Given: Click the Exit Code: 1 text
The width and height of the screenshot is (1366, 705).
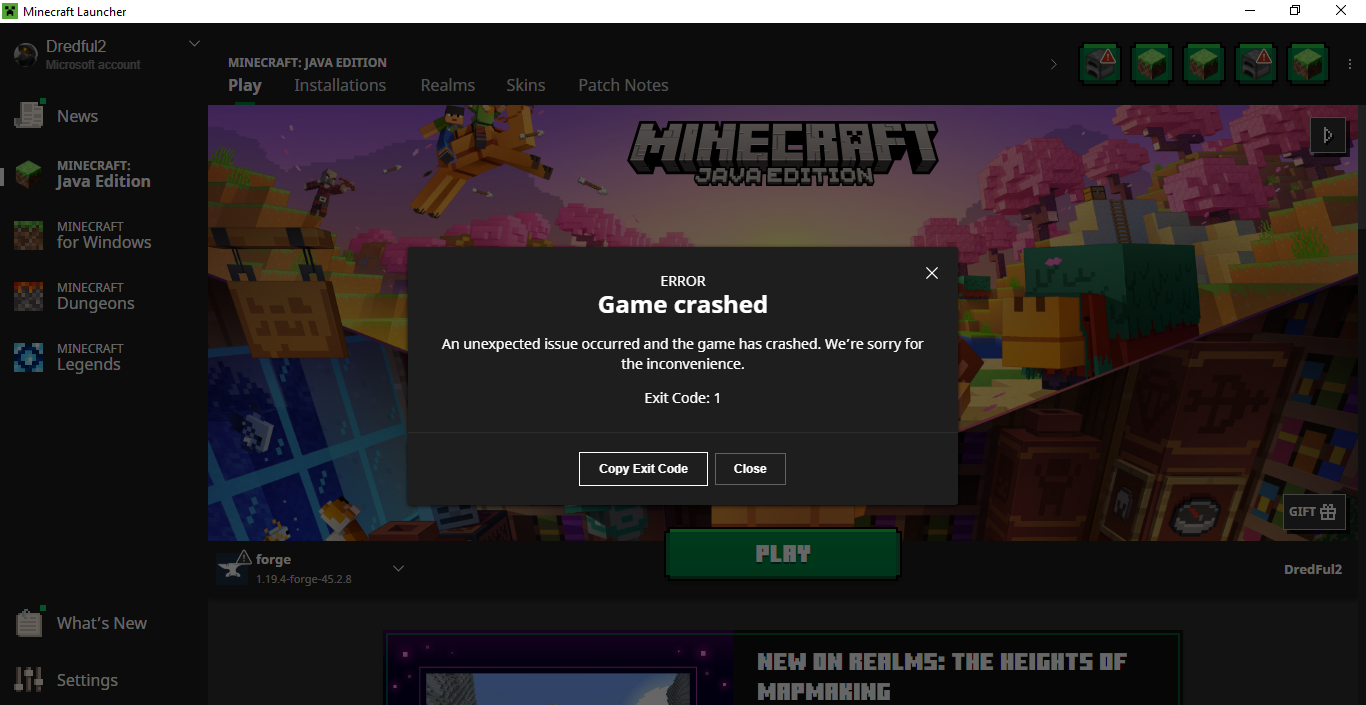Looking at the screenshot, I should point(683,398).
